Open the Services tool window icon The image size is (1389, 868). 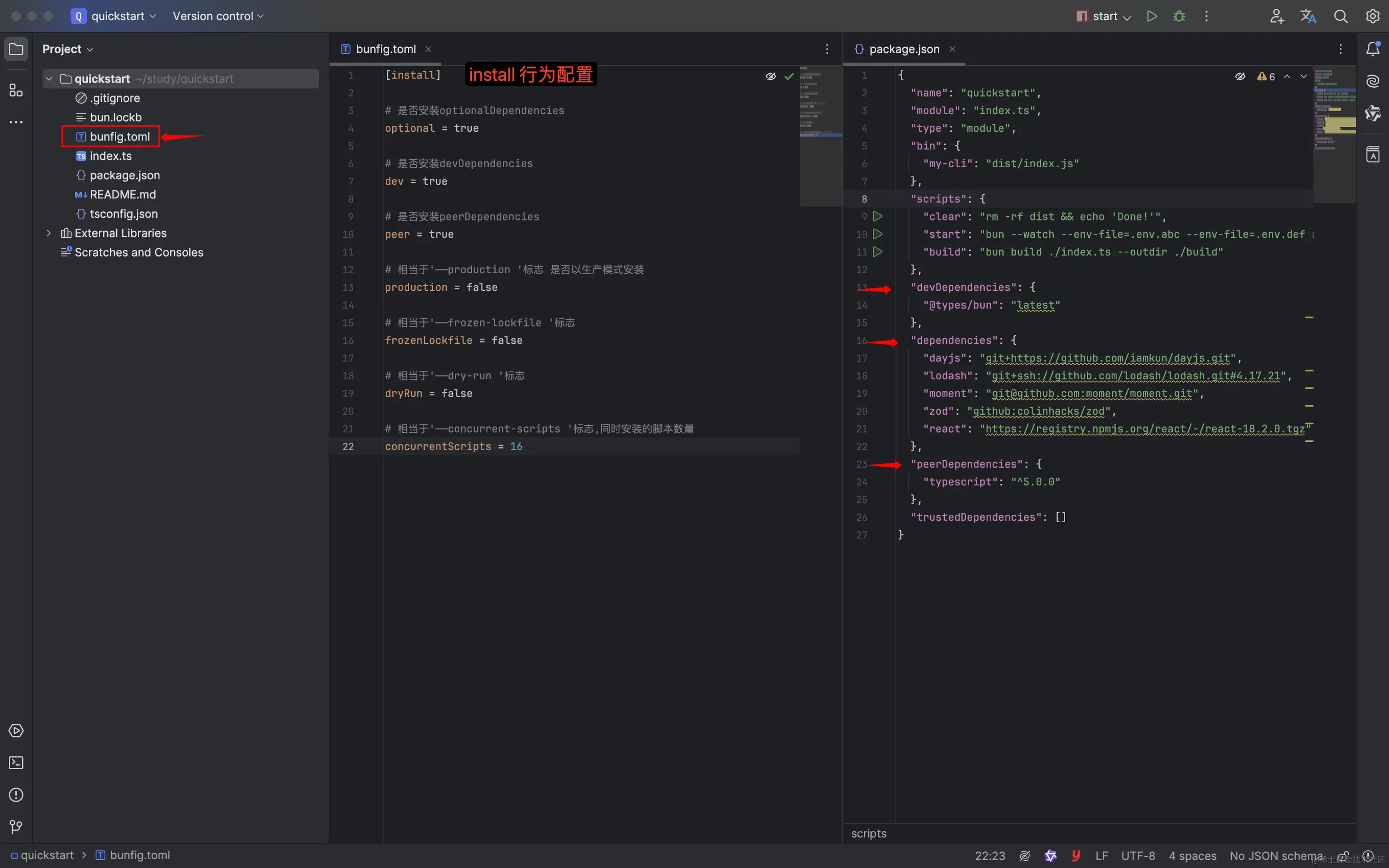16,731
